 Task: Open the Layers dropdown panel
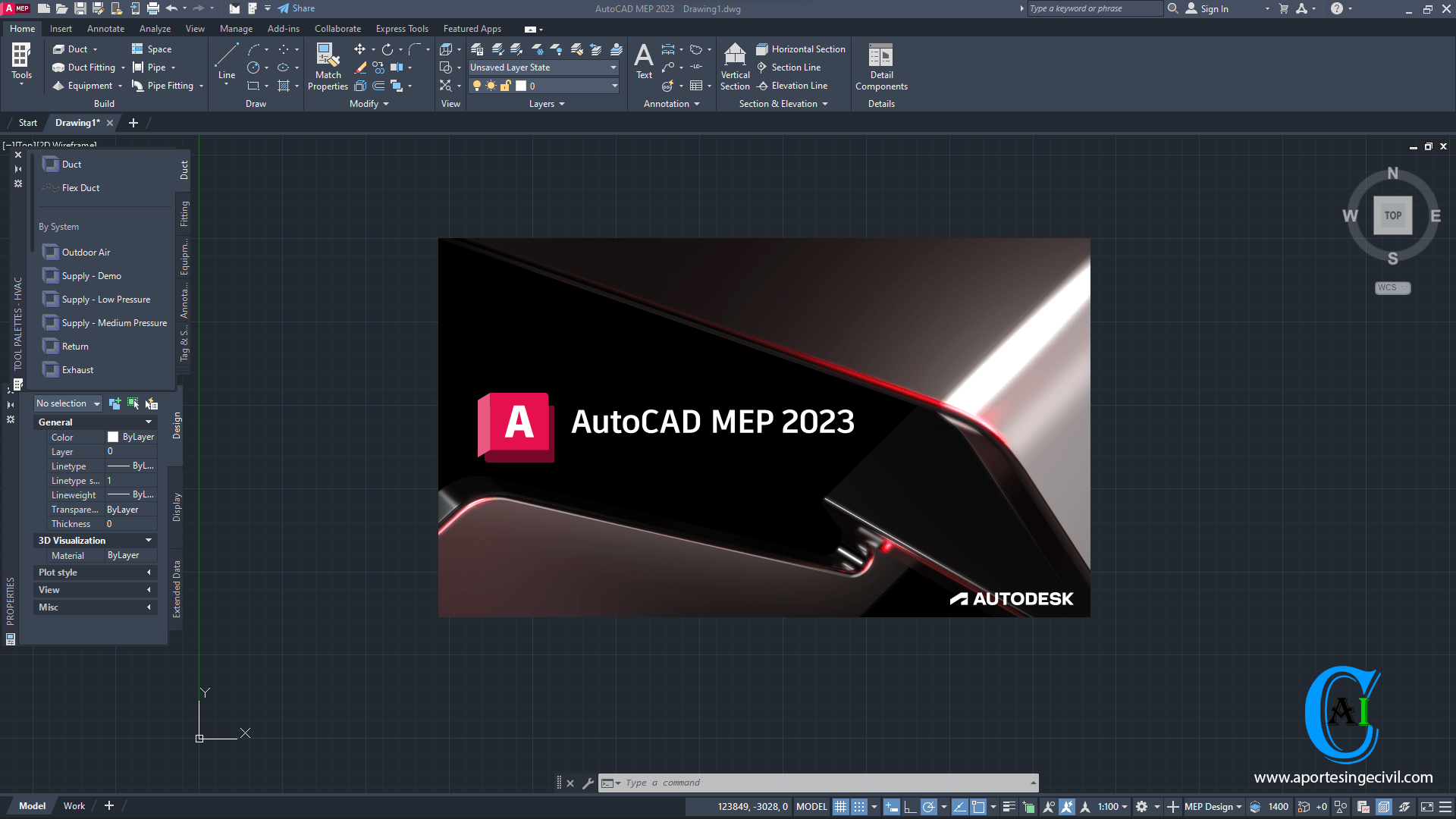pyautogui.click(x=545, y=104)
